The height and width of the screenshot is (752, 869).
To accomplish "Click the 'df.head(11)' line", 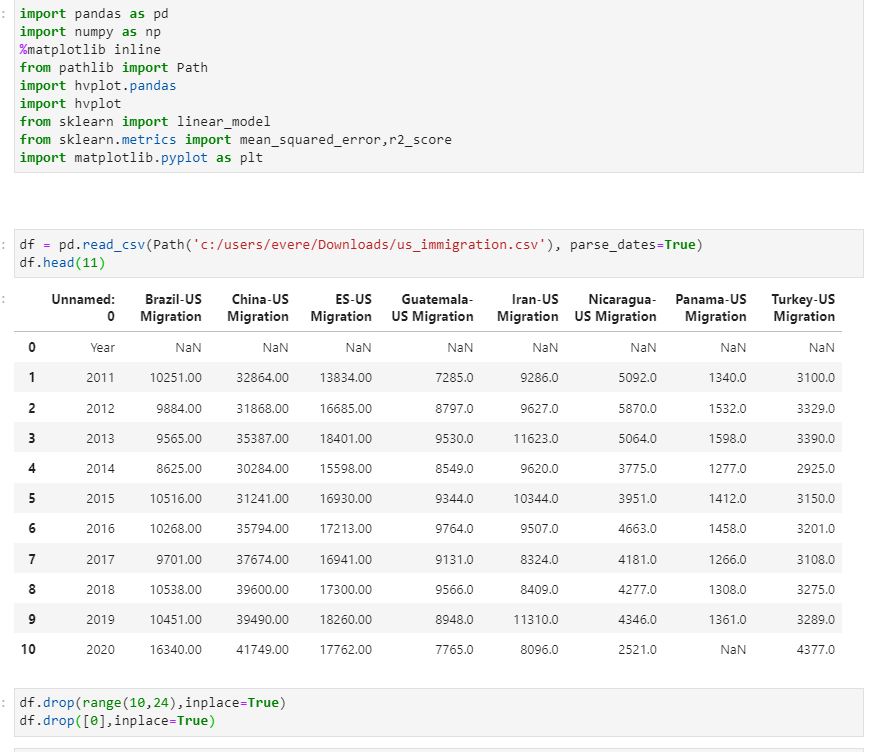I will point(62,262).
